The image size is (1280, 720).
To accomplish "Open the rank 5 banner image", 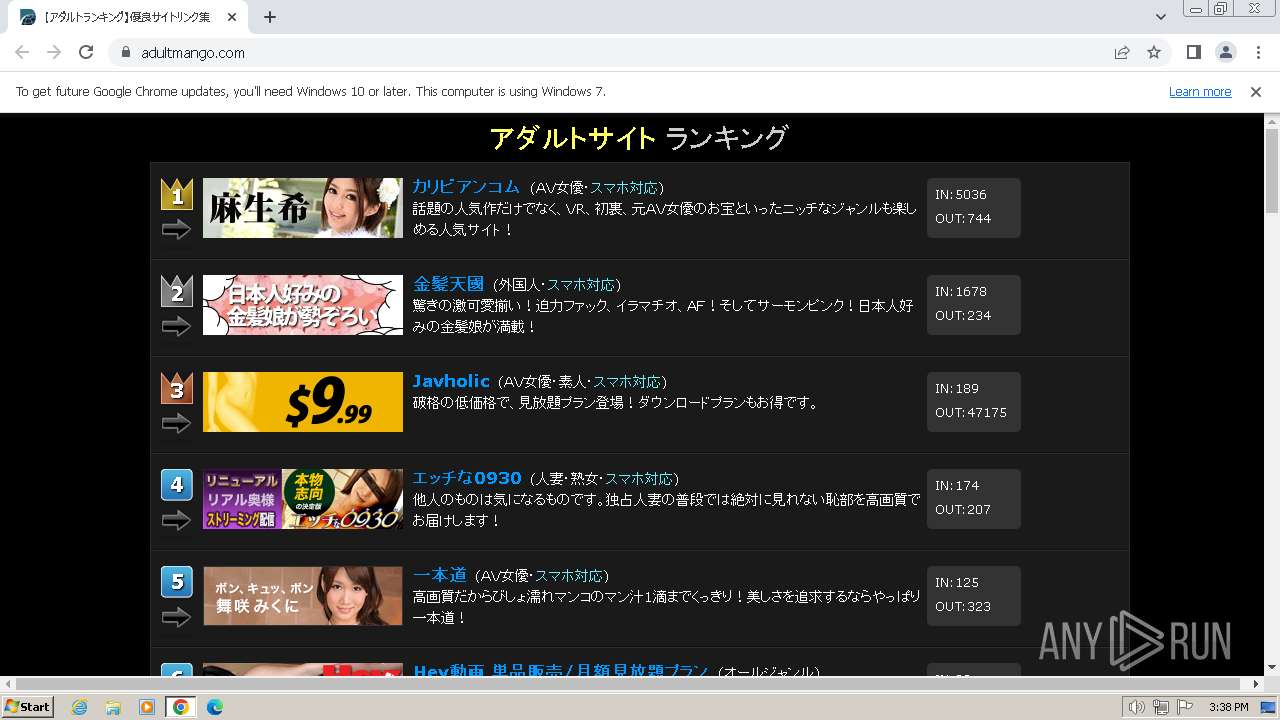I will click(303, 596).
